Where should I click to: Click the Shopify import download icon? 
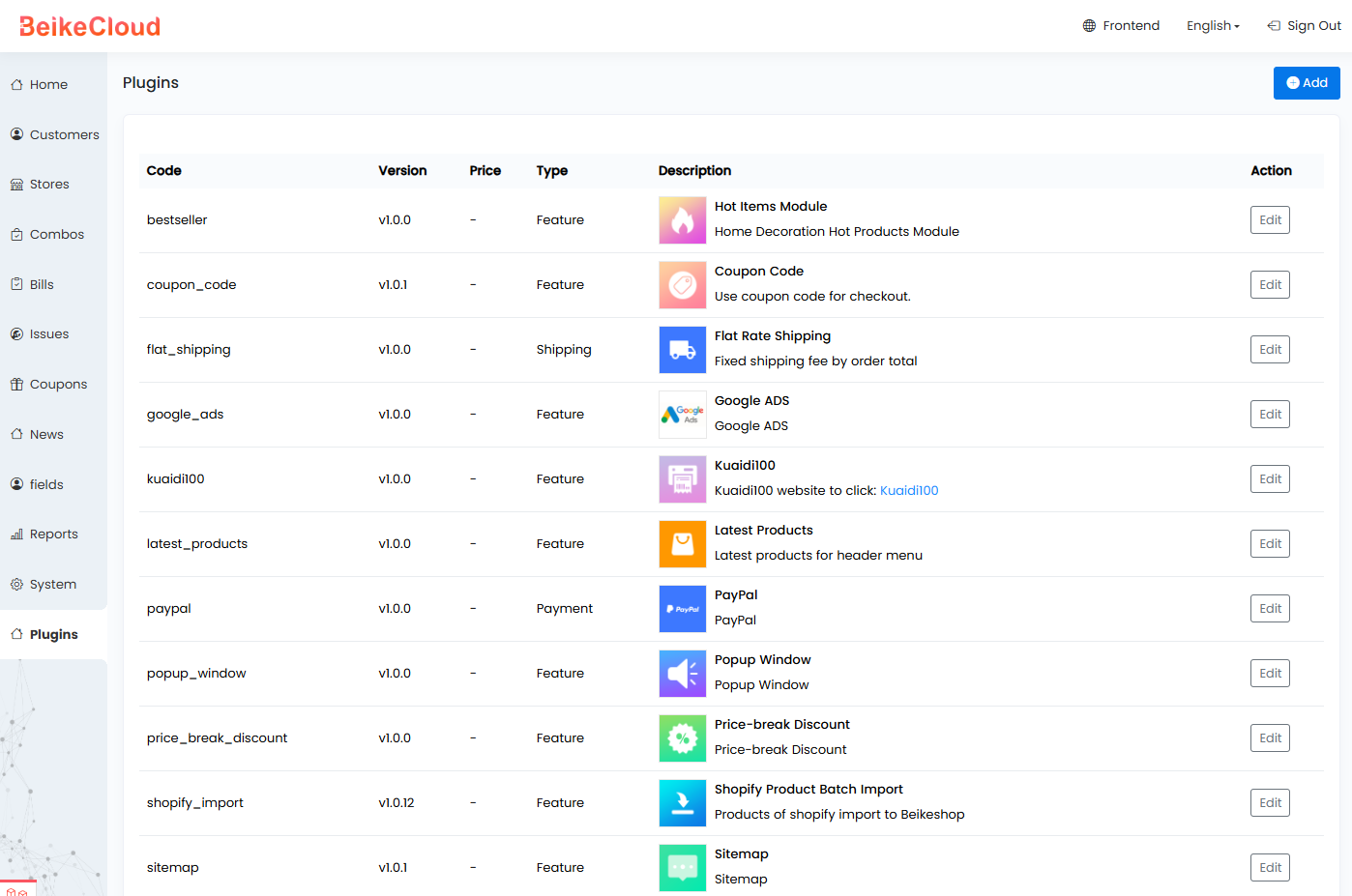683,803
